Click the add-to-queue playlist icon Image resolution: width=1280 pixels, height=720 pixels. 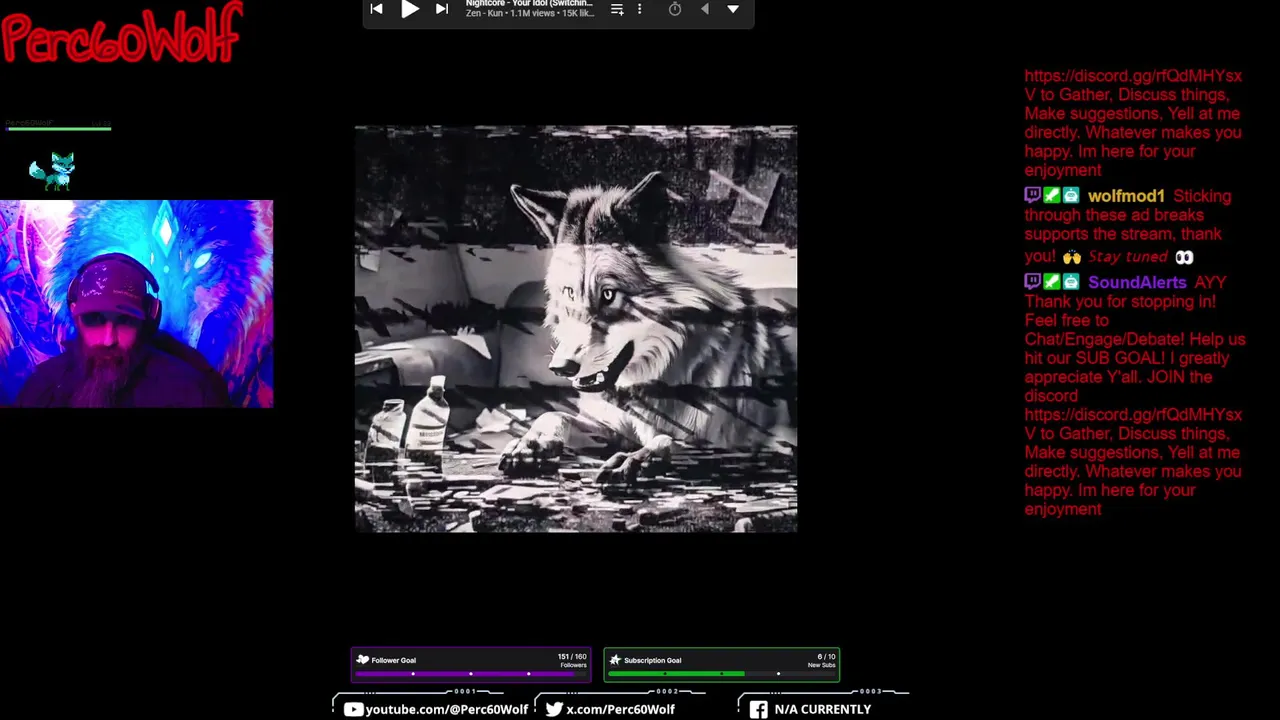point(617,9)
